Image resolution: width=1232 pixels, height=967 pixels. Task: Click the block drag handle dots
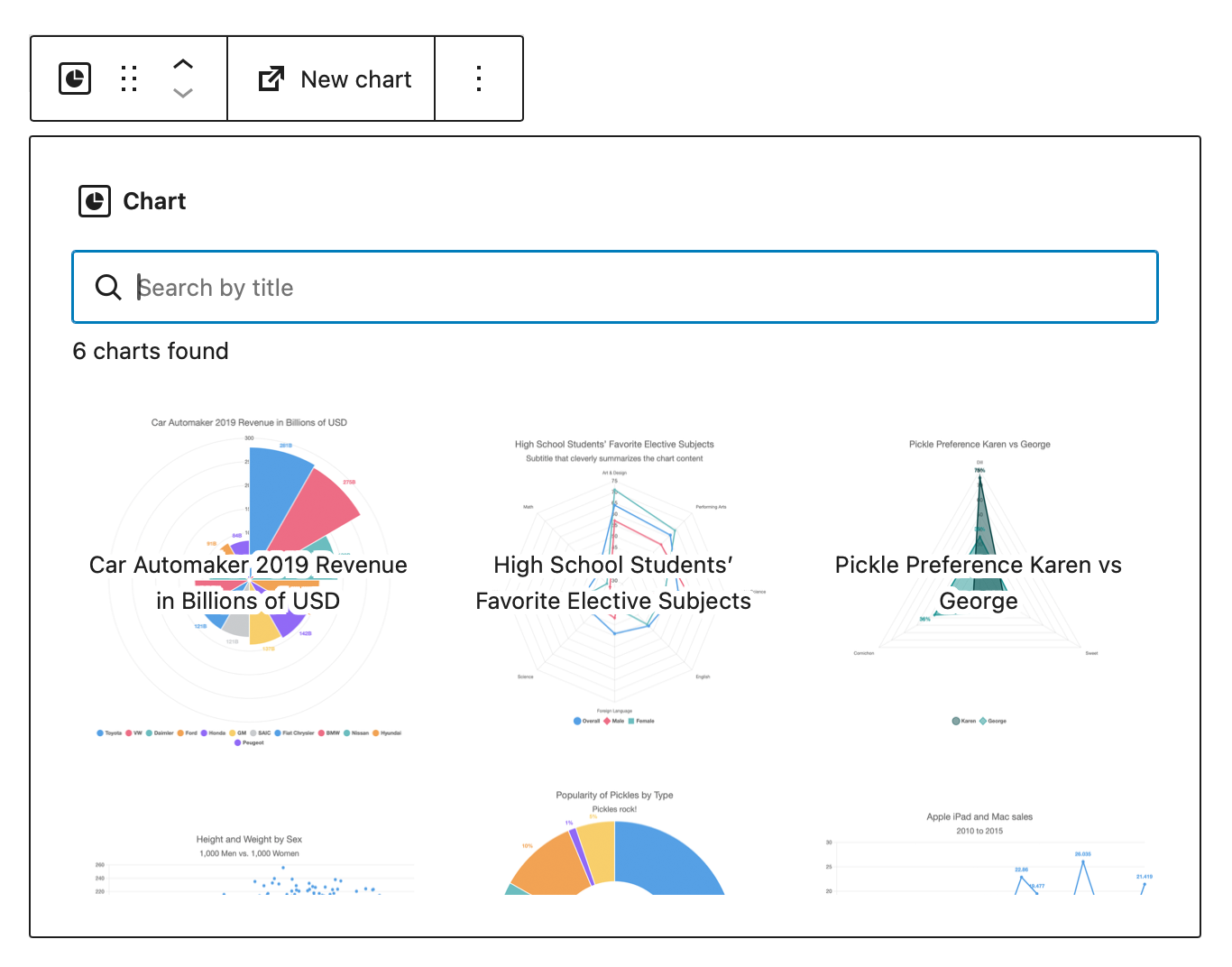click(x=129, y=79)
